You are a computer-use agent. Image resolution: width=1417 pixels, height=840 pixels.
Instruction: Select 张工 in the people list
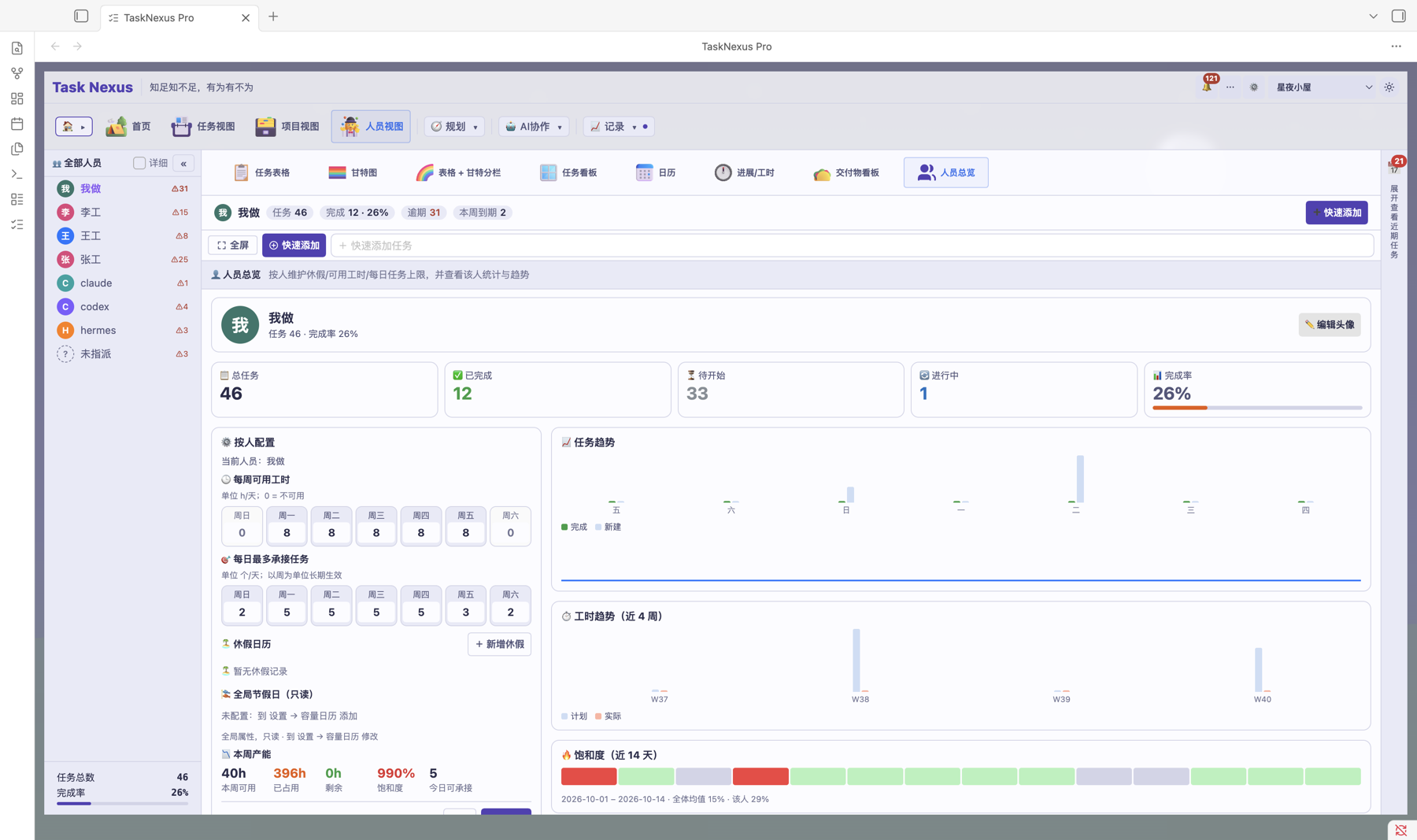(x=122, y=260)
